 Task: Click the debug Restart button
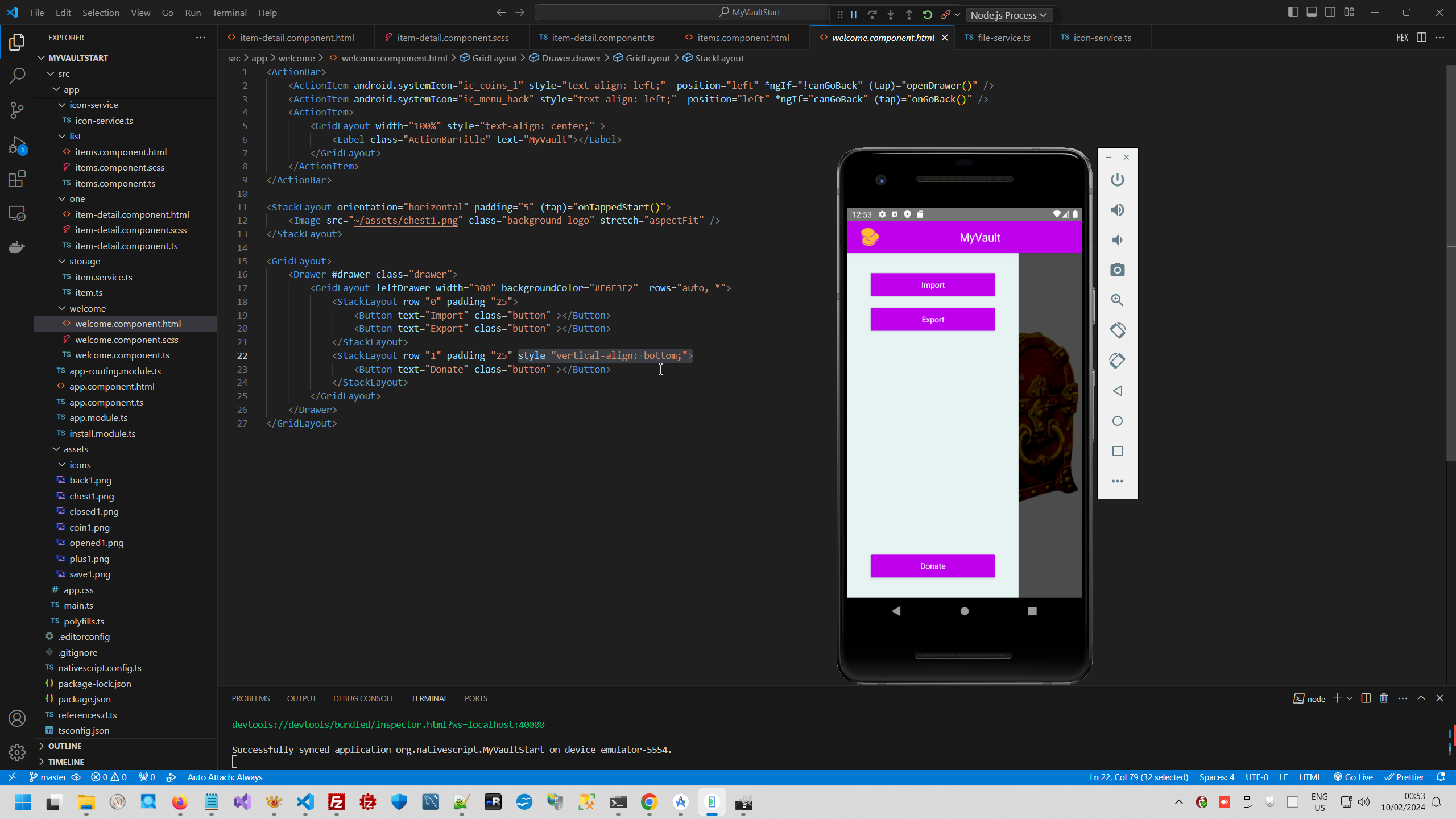(x=927, y=15)
